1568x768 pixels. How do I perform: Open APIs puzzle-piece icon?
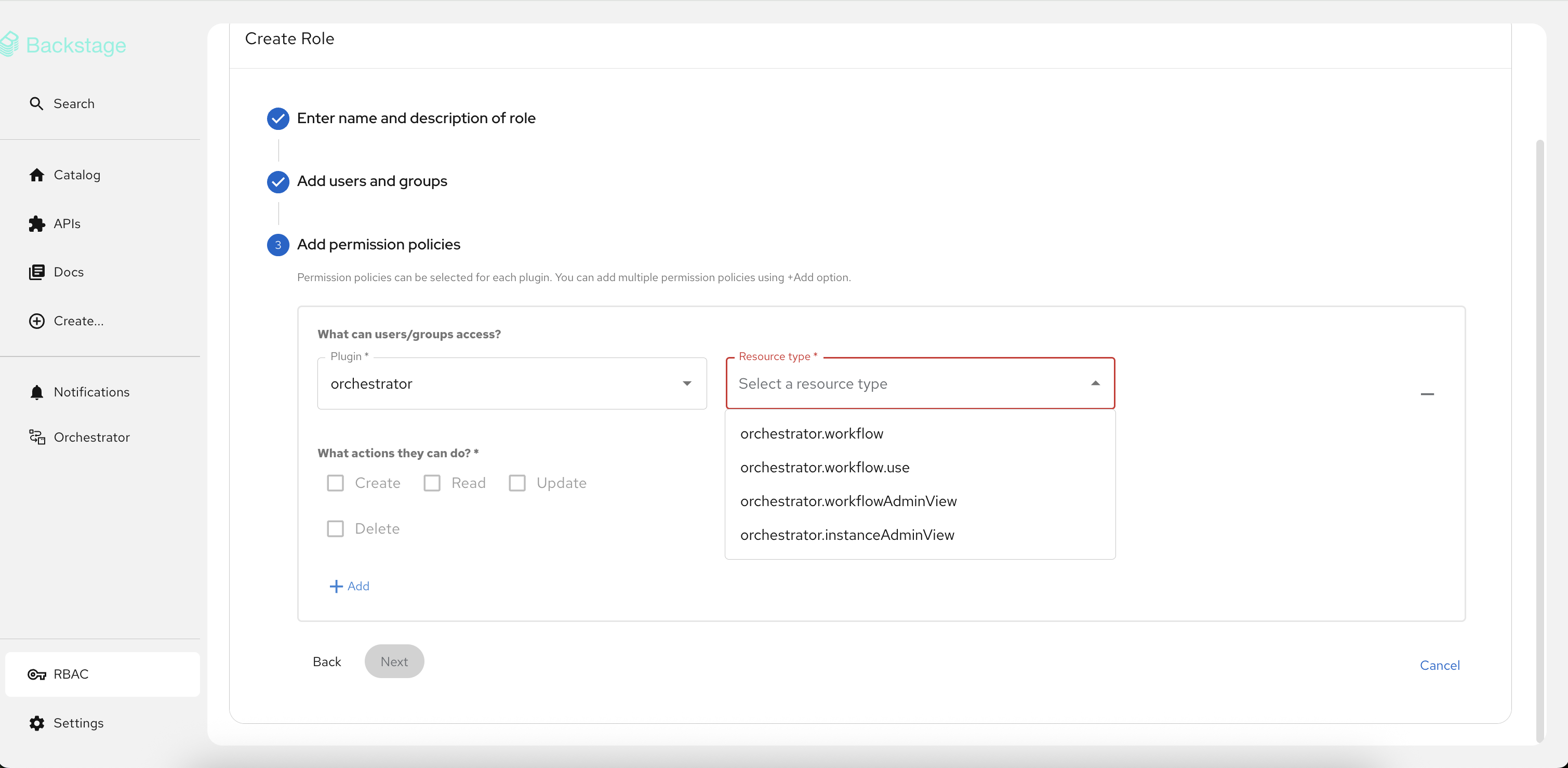pos(36,224)
